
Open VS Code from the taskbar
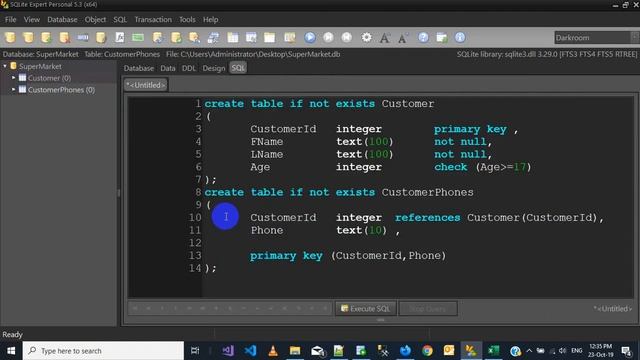(250, 351)
